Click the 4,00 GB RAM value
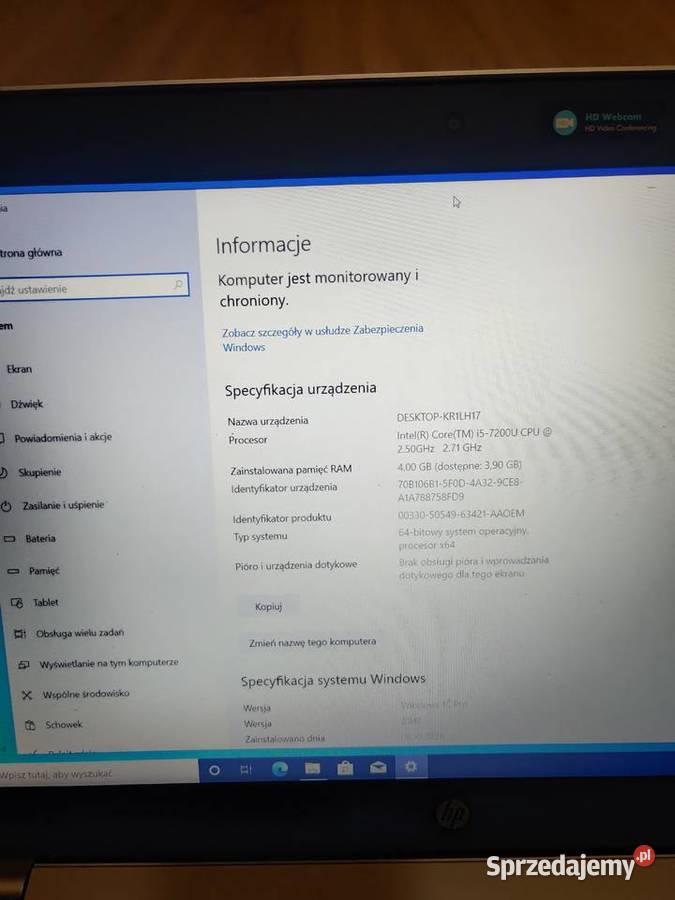675x900 pixels. (x=459, y=465)
